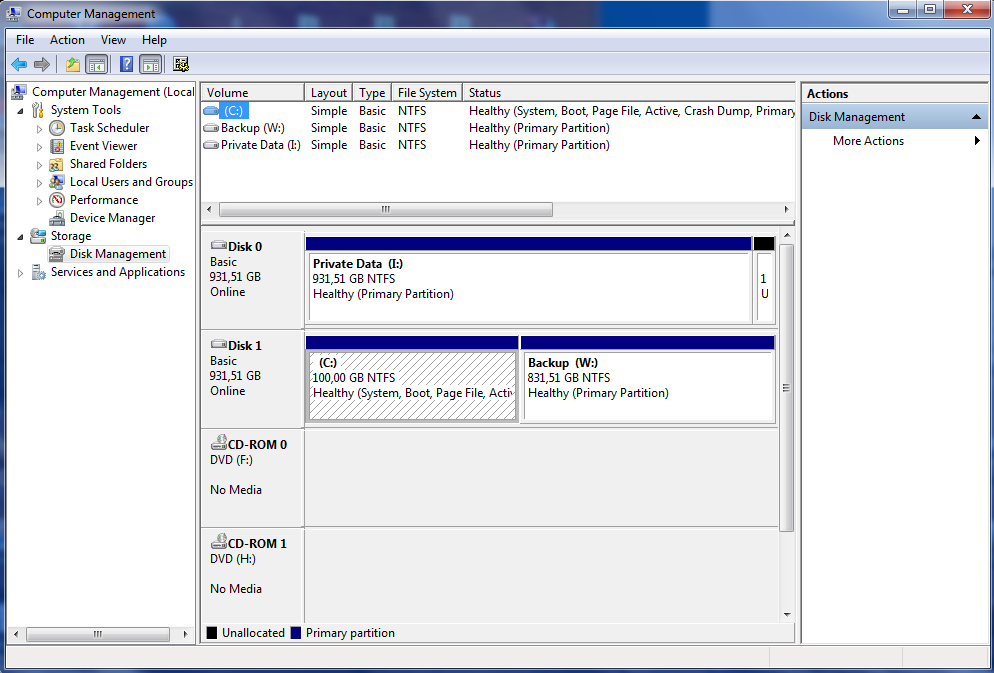Click the Performance icon in tree
Viewport: 994px width, 673px height.
tap(57, 200)
